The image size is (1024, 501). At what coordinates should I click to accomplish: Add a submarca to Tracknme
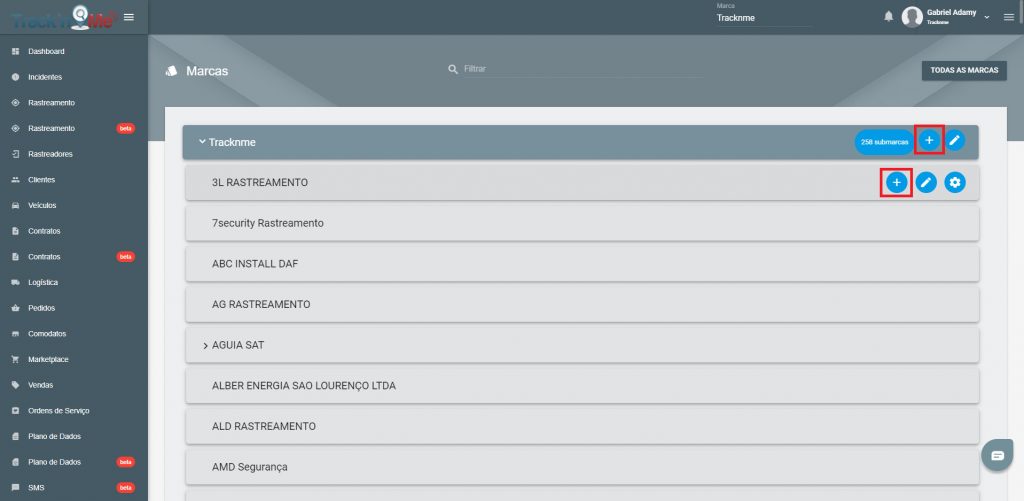pos(929,140)
